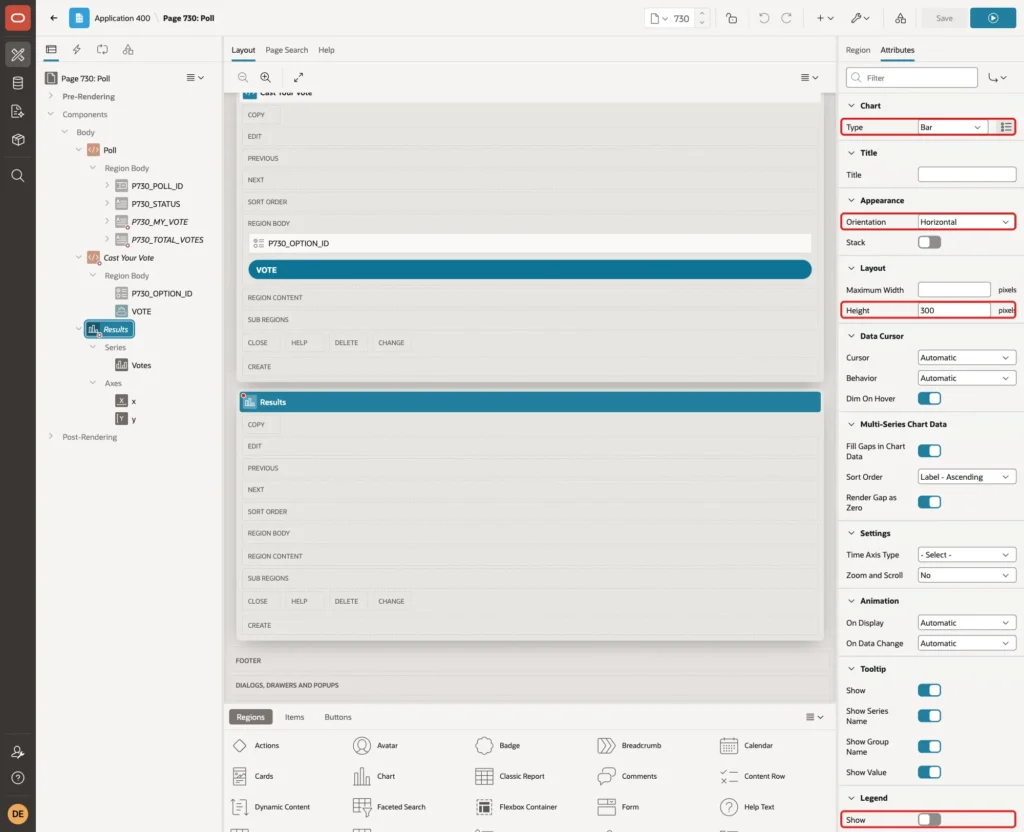Select the Cards region in gallery
Viewport: 1024px width, 832px height.
(x=253, y=776)
